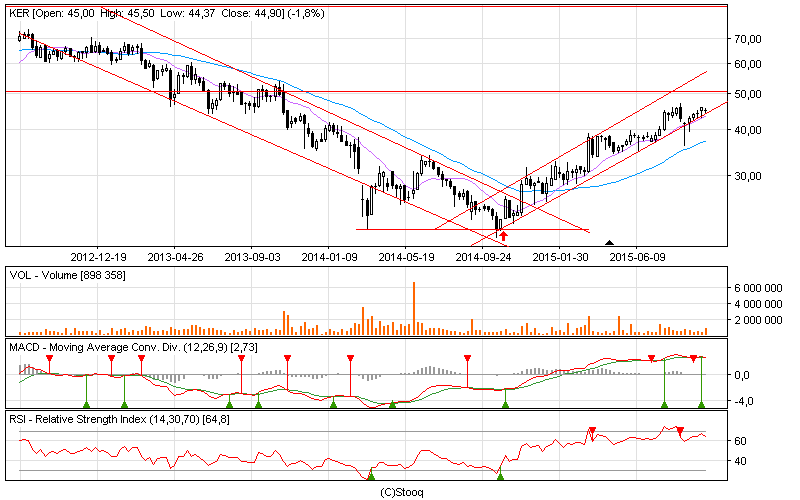Select the rightmost green MACD buy marker
Viewport: 800px width, 500px height.
[x=702, y=405]
